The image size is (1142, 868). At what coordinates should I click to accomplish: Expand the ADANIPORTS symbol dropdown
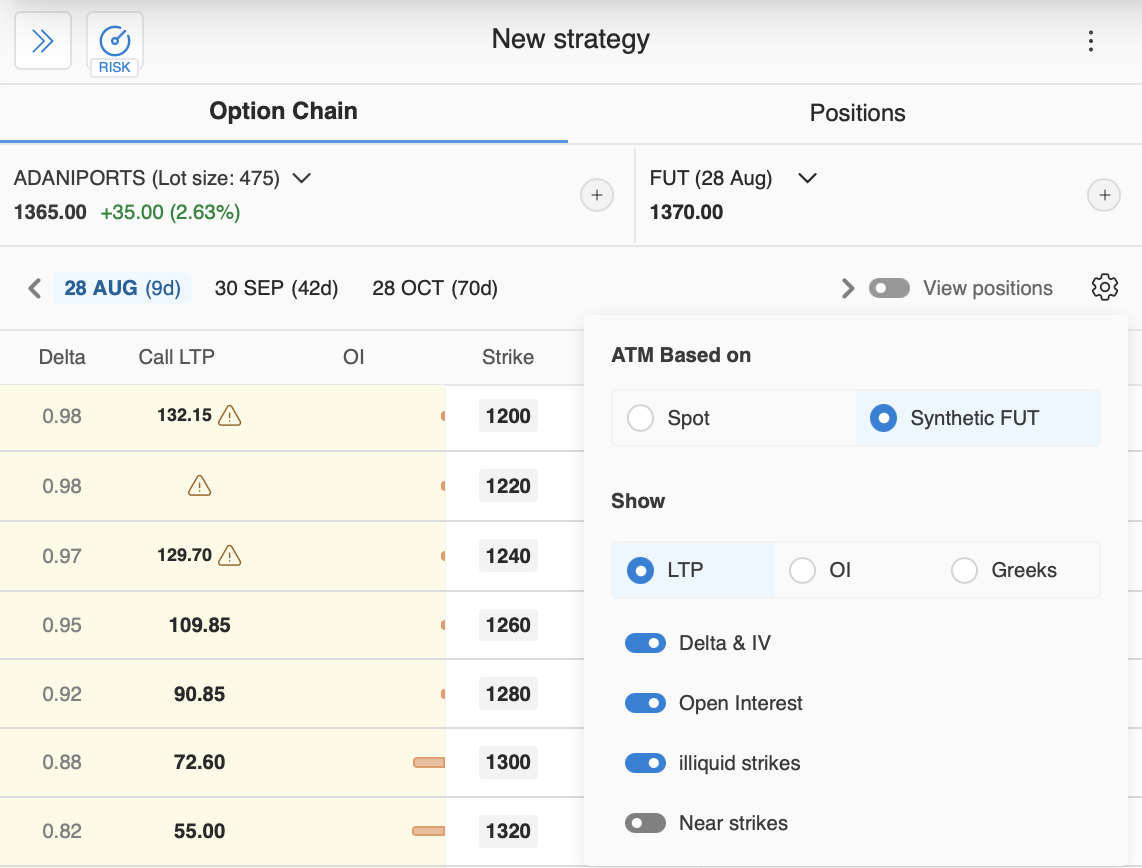pos(301,178)
